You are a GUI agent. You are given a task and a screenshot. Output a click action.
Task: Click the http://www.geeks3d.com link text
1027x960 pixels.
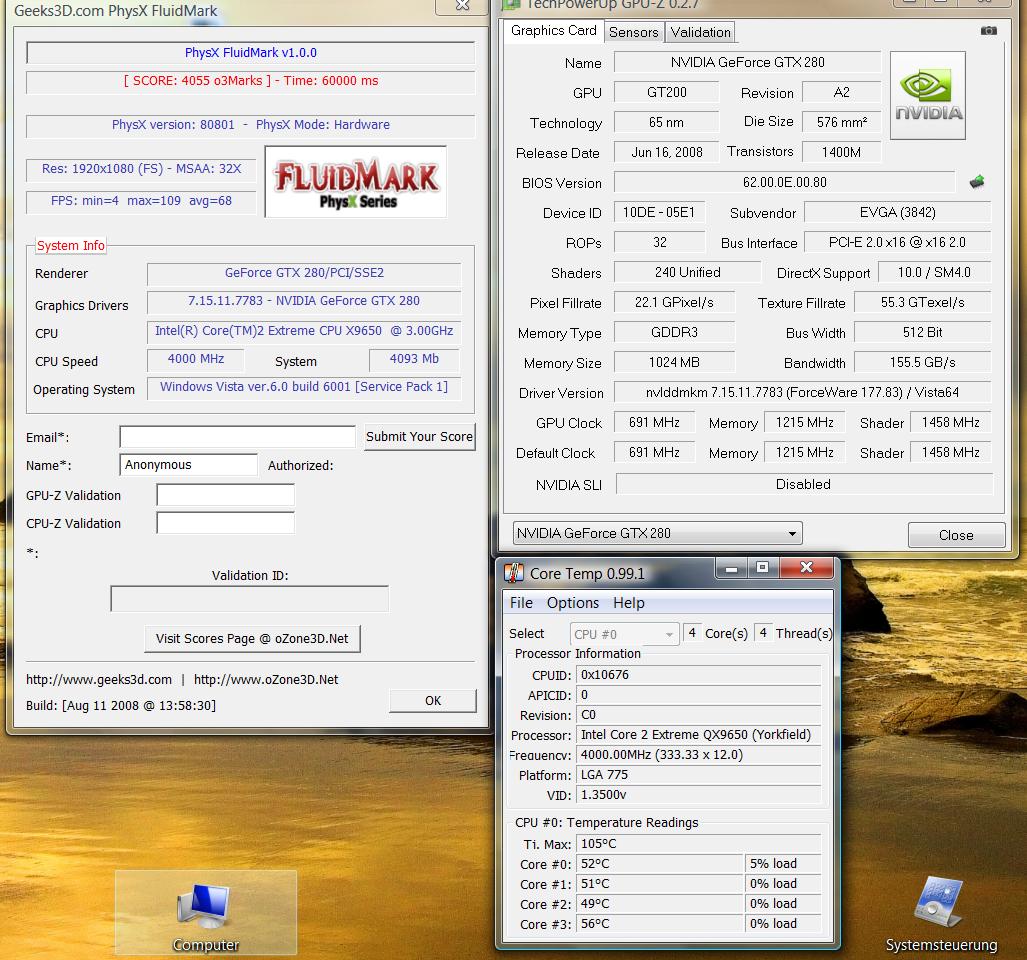click(x=99, y=680)
